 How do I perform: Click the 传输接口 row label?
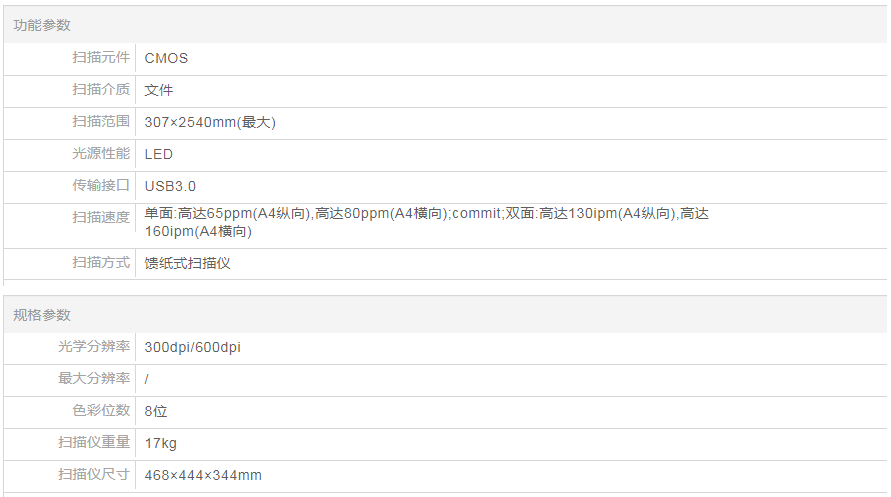click(x=101, y=185)
